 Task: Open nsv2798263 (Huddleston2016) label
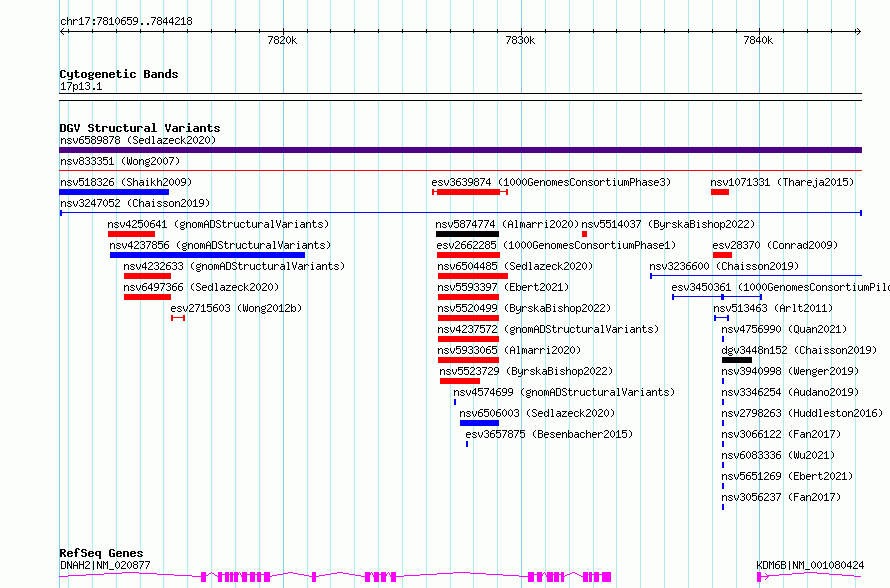(x=802, y=413)
